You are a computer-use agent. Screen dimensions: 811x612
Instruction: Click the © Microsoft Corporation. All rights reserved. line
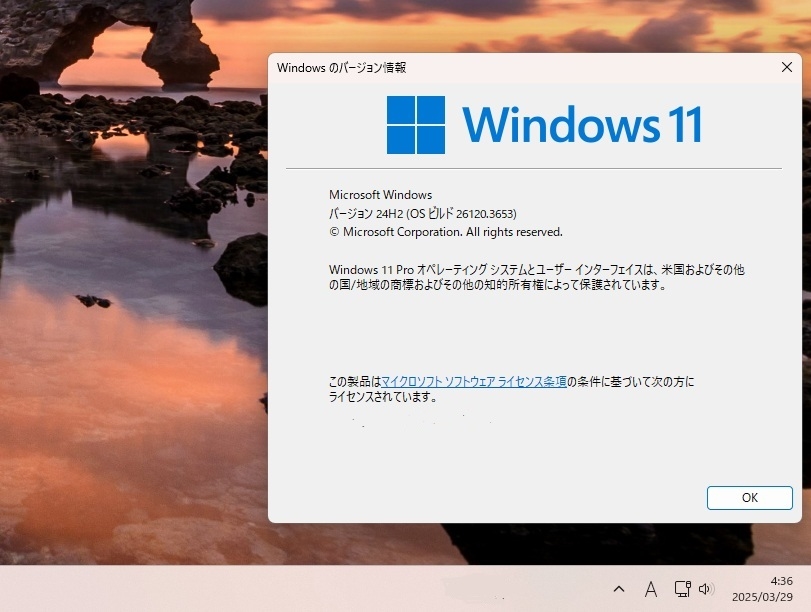(445, 232)
